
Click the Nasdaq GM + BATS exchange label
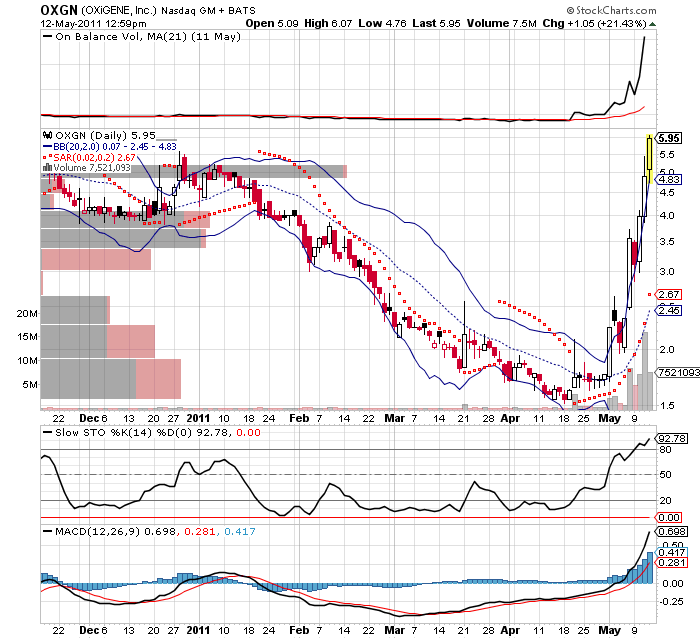pos(208,10)
